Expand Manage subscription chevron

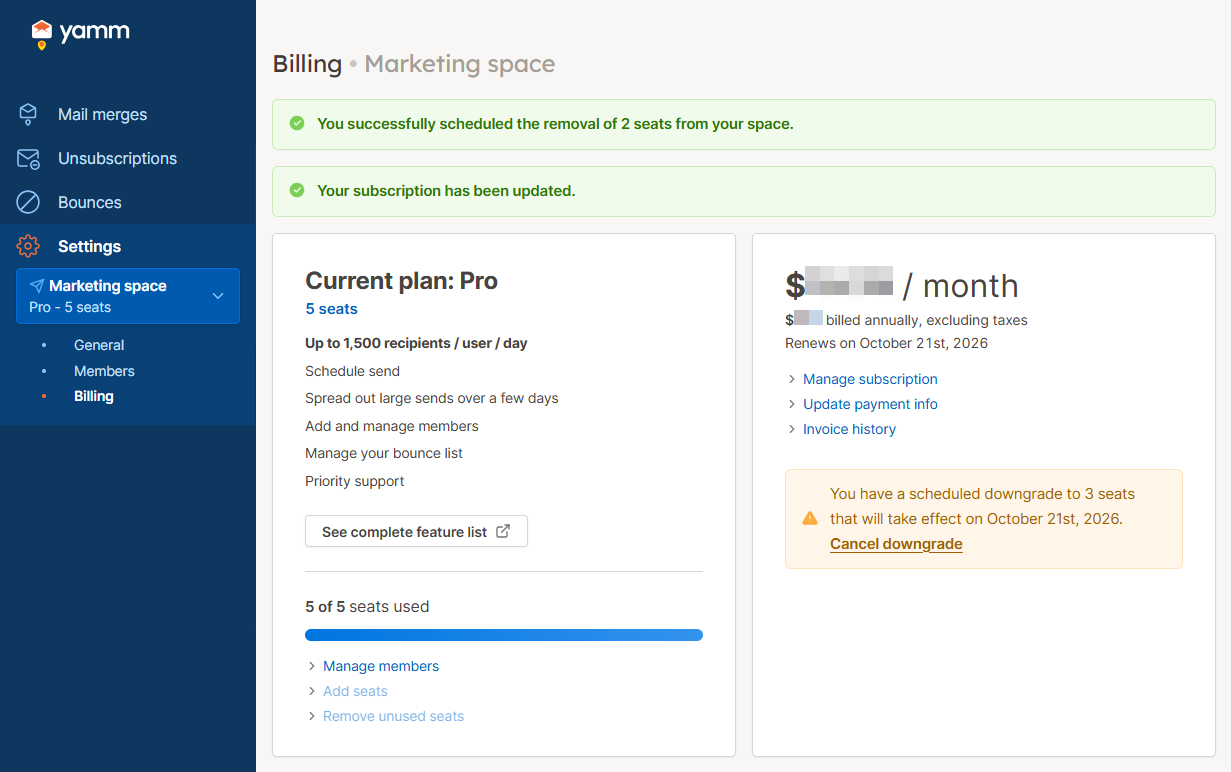(x=792, y=380)
